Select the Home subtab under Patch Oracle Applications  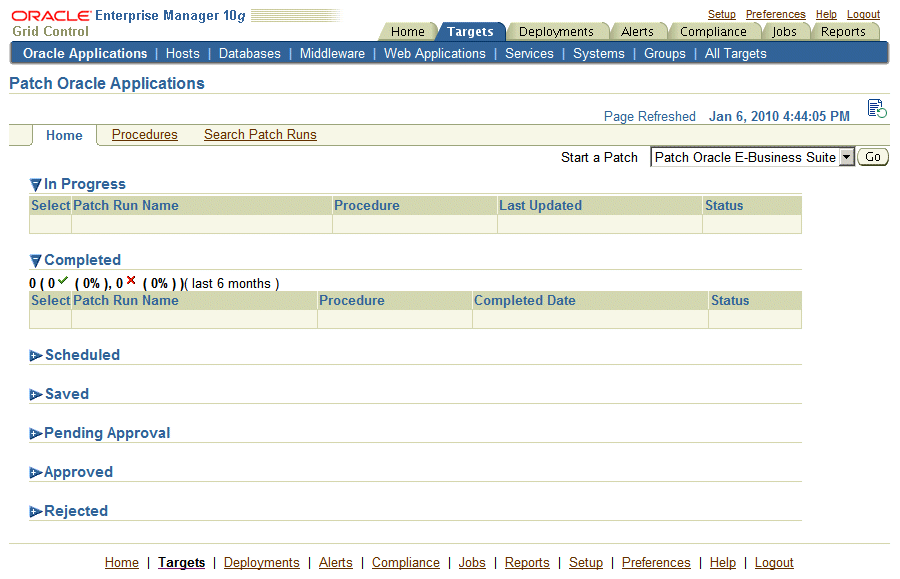pos(64,135)
